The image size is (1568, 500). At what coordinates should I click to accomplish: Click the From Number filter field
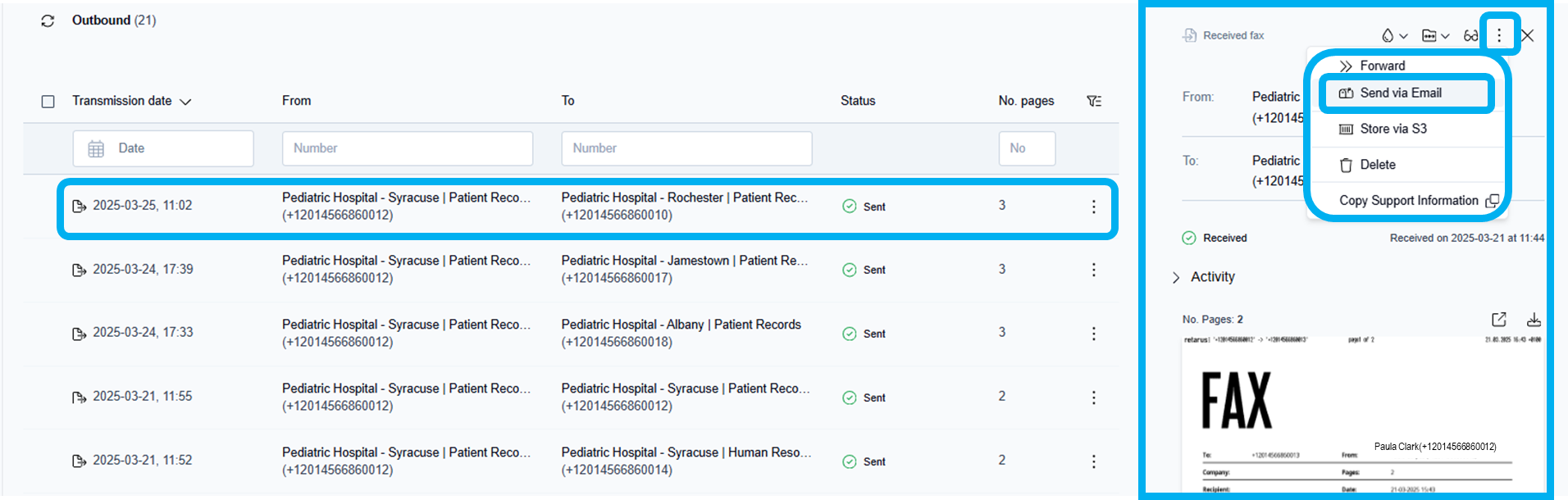(408, 148)
